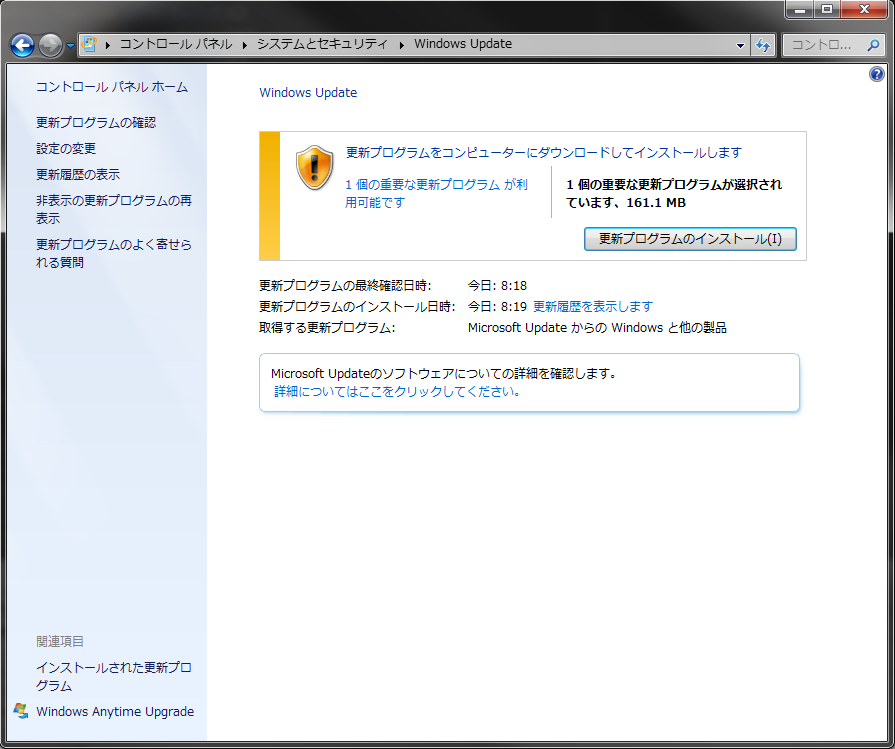Click the refresh button beside address bar
The image size is (895, 749).
(763, 45)
